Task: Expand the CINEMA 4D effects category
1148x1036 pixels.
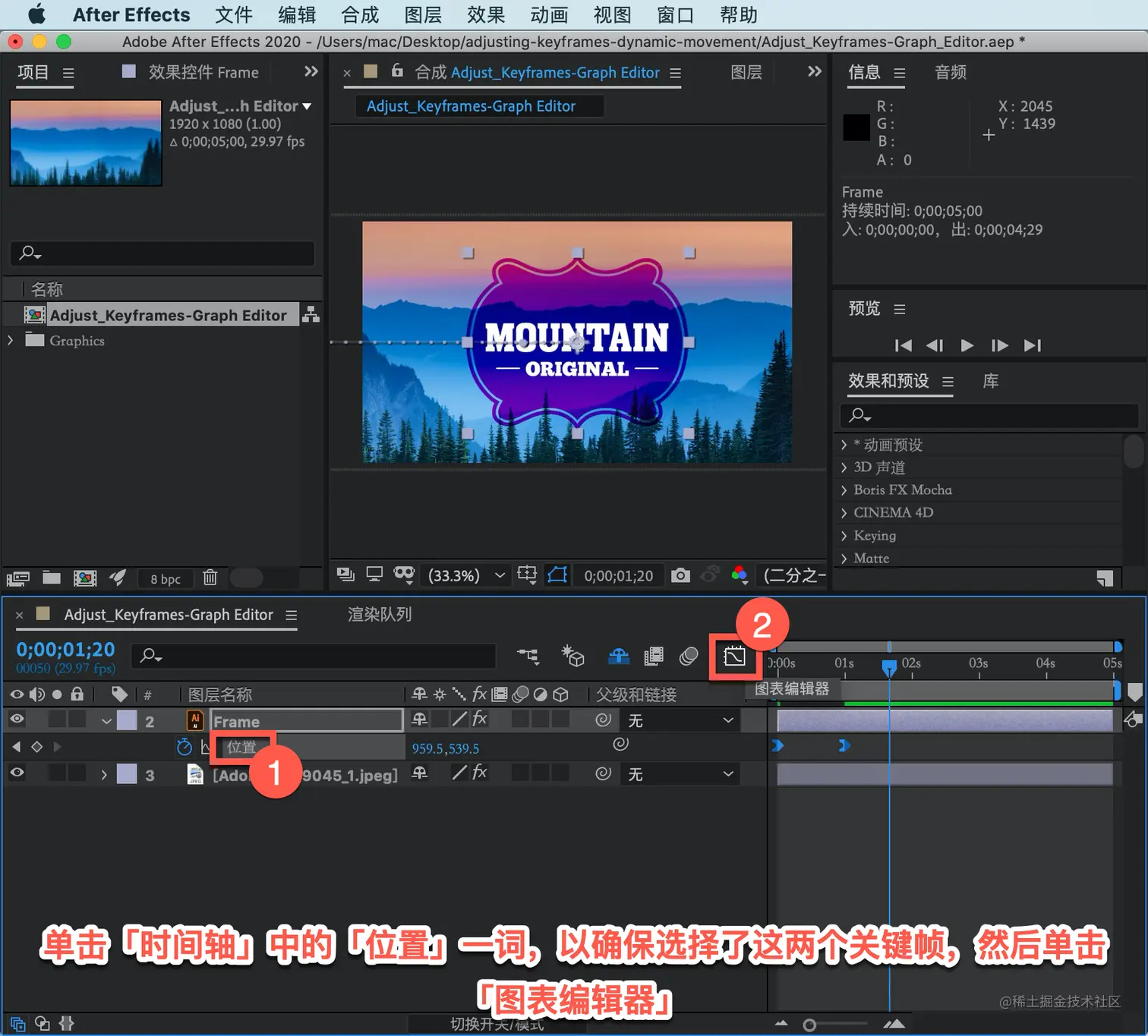Action: [x=844, y=513]
